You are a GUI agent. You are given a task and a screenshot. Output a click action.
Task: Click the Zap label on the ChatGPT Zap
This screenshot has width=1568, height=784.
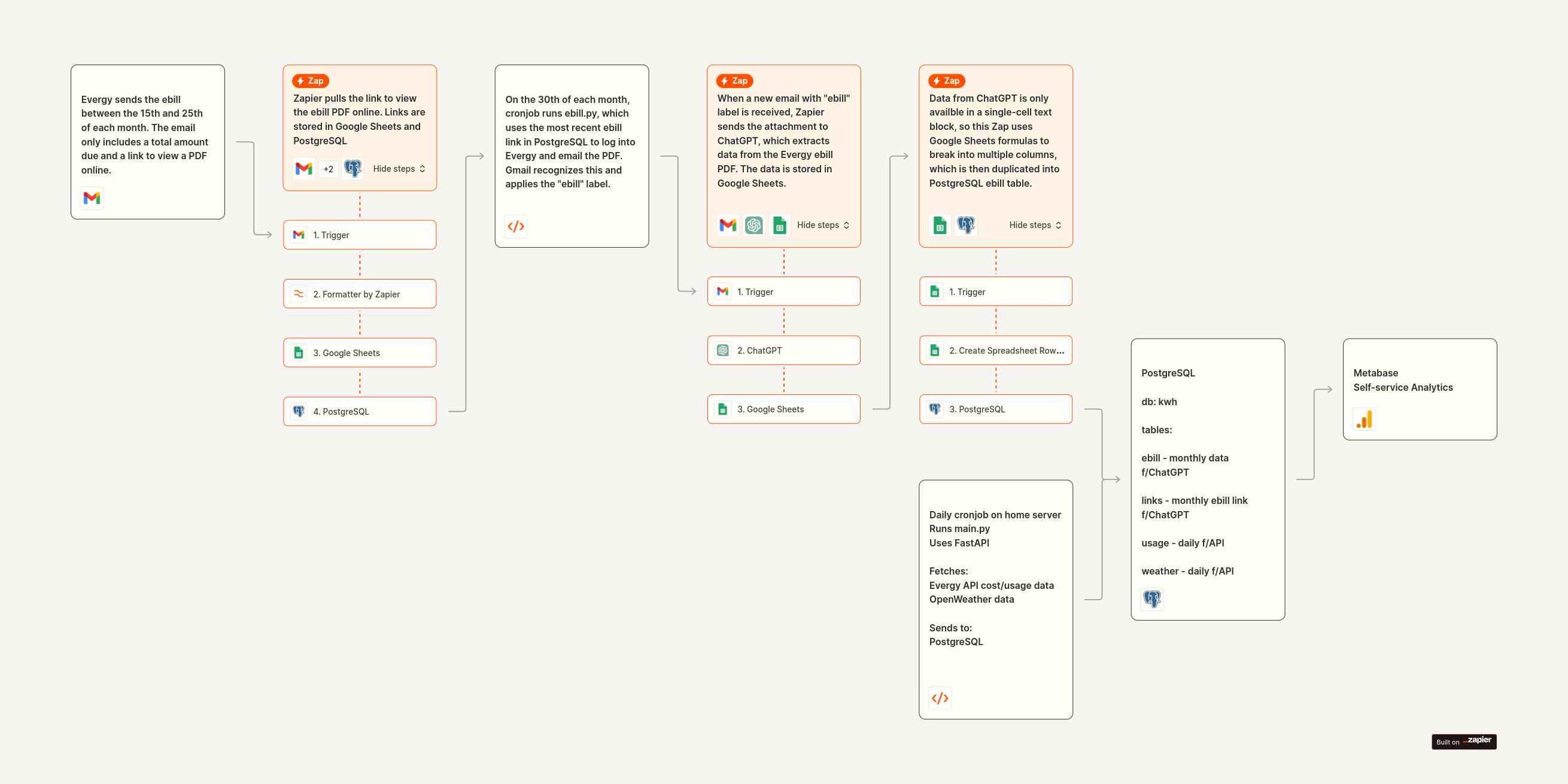pos(734,81)
